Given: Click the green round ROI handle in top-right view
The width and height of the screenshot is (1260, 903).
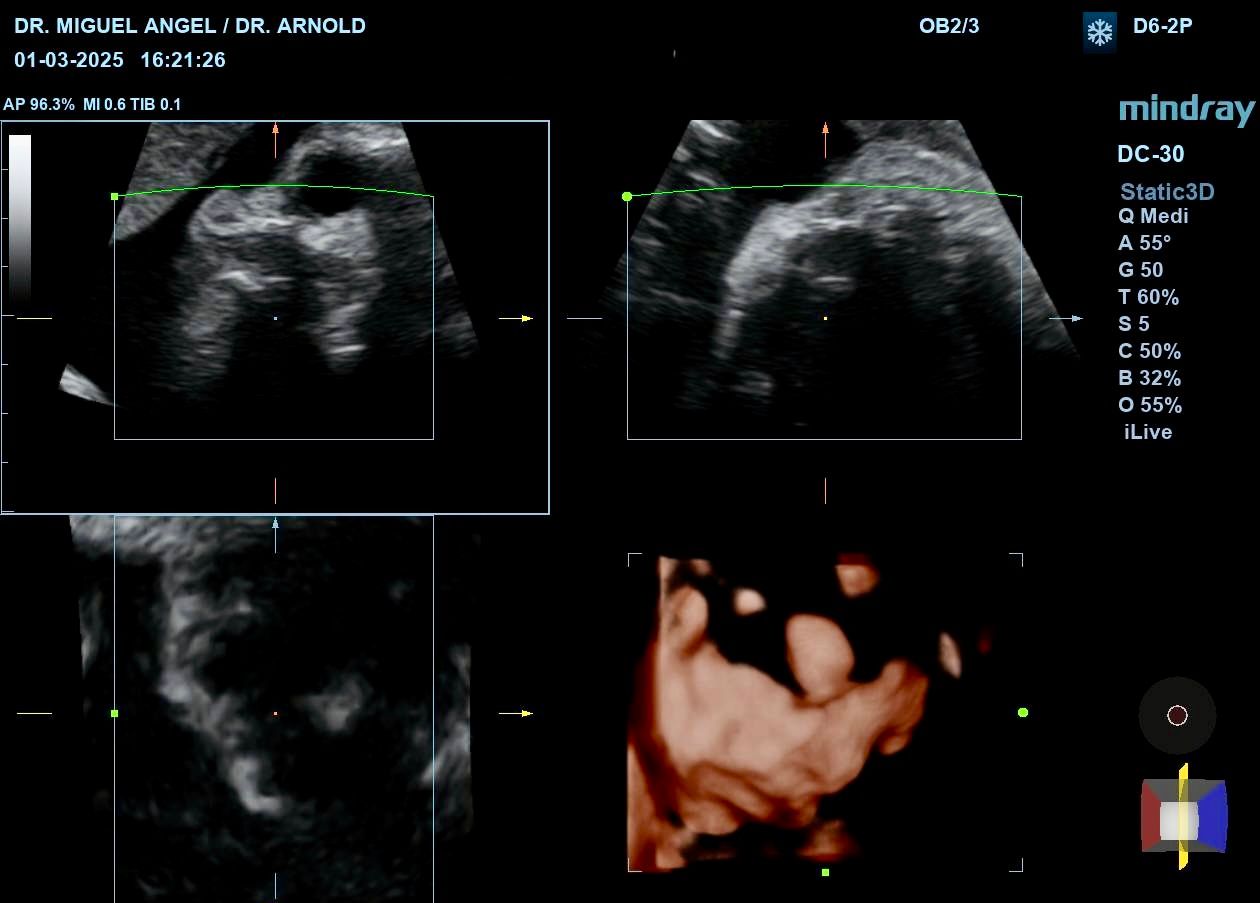Looking at the screenshot, I should (x=627, y=197).
